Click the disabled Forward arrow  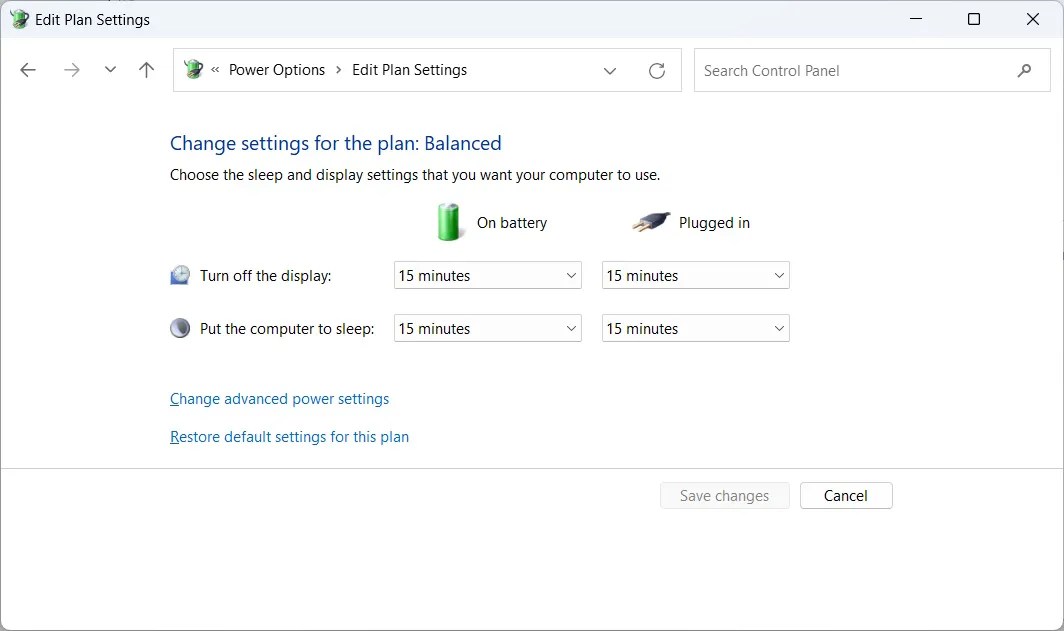click(x=70, y=69)
